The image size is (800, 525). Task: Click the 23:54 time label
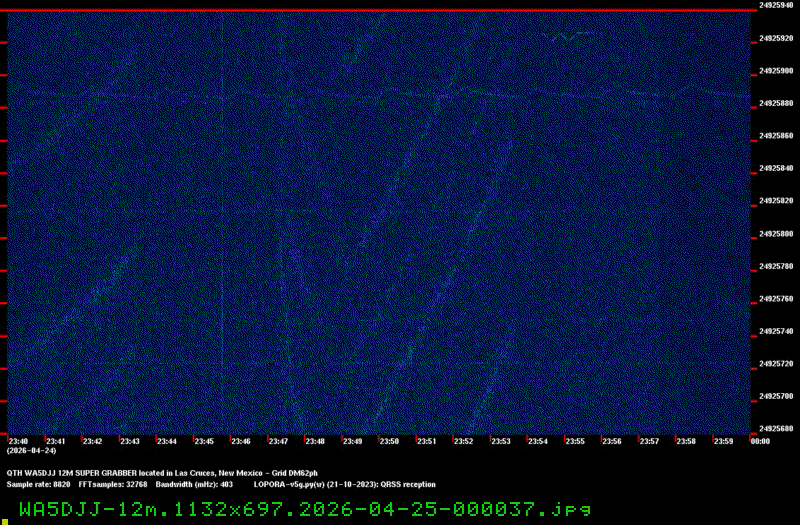pyautogui.click(x=538, y=441)
